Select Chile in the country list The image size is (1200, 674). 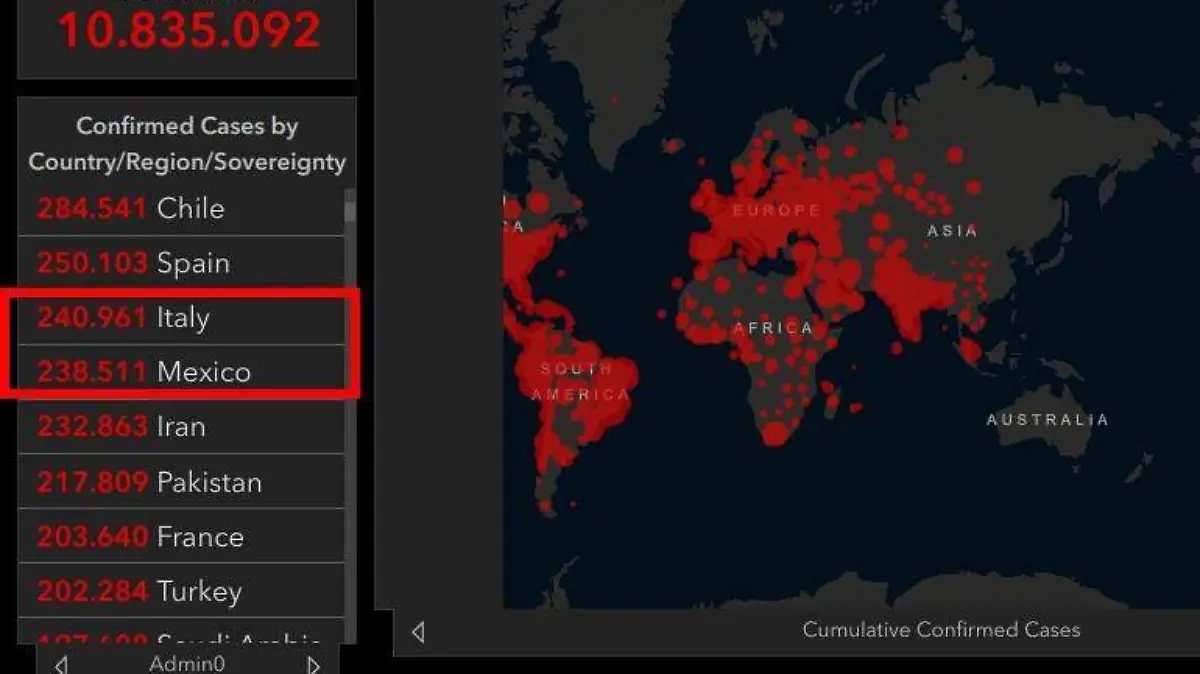[x=181, y=209]
